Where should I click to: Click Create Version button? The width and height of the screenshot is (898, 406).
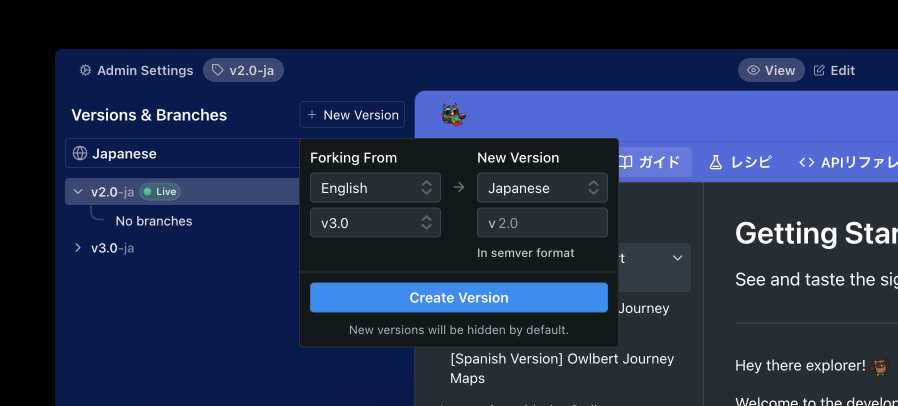click(x=459, y=298)
